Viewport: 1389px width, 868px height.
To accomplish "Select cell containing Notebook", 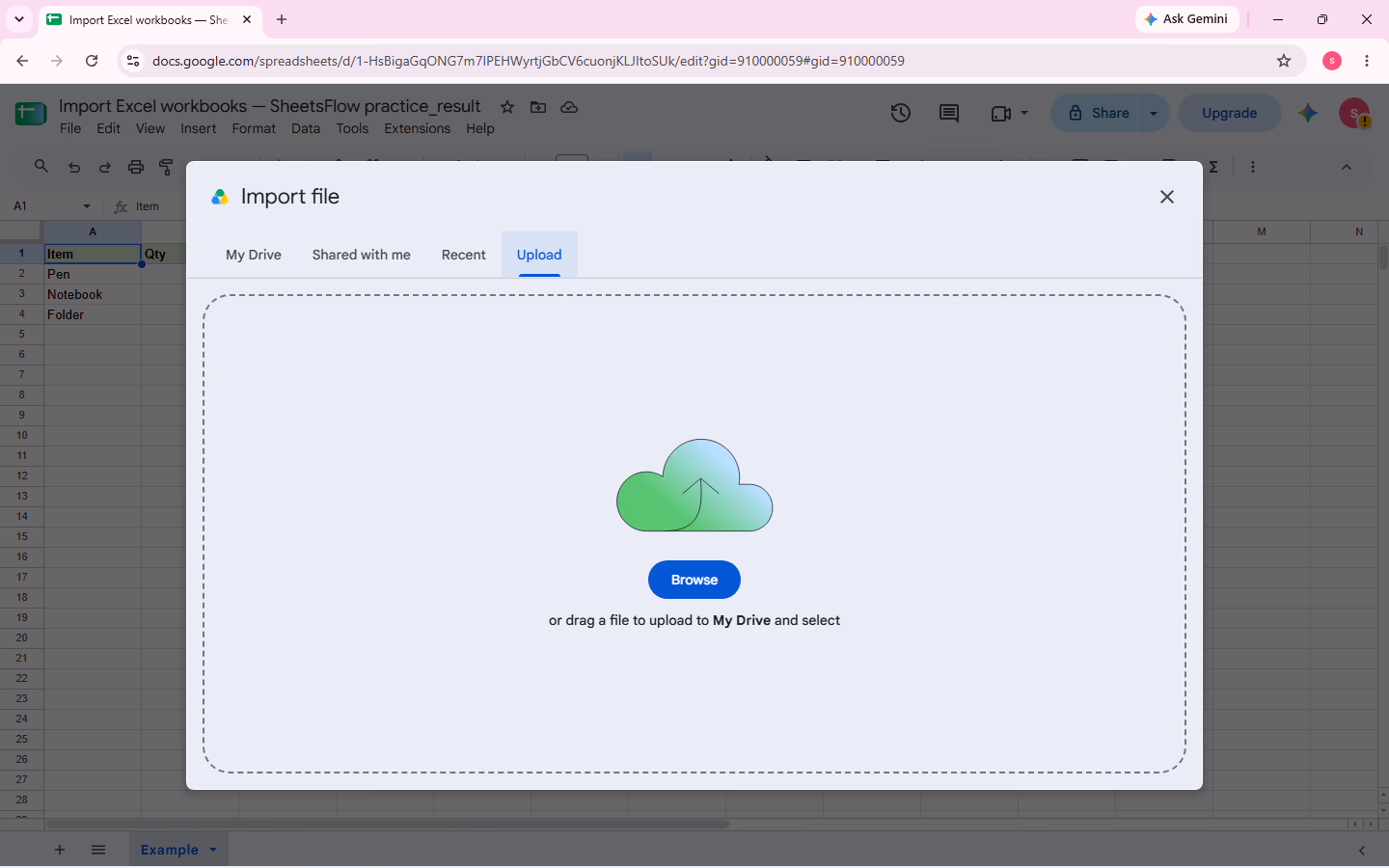I will point(93,294).
